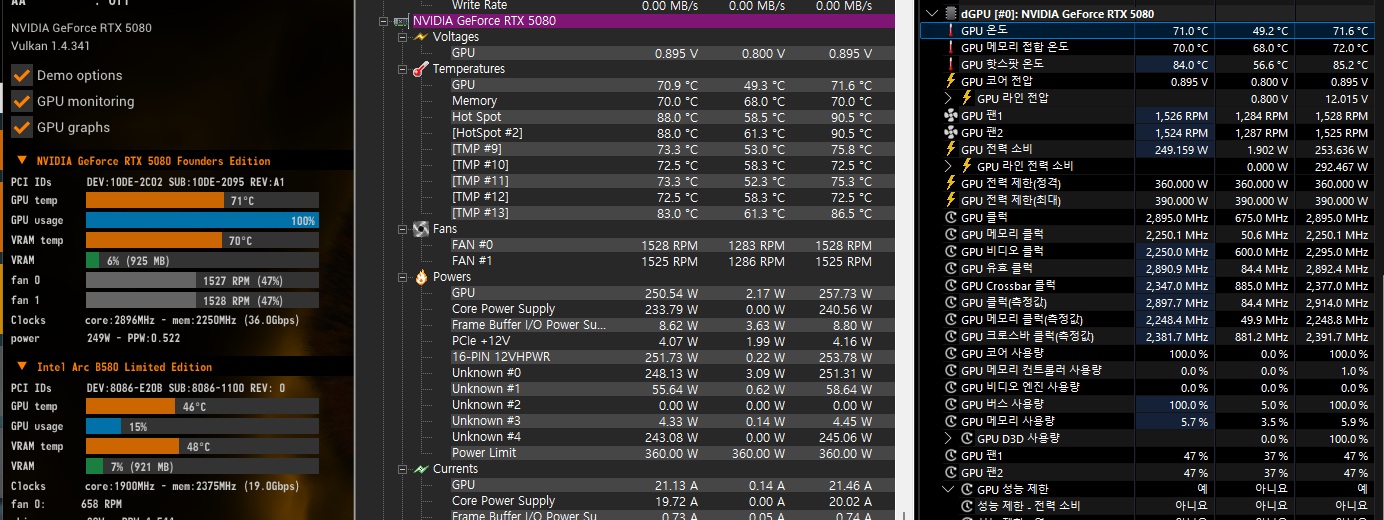Uncheck the GPU monitoring checkbox
This screenshot has width=1384, height=520.
pyautogui.click(x=22, y=101)
